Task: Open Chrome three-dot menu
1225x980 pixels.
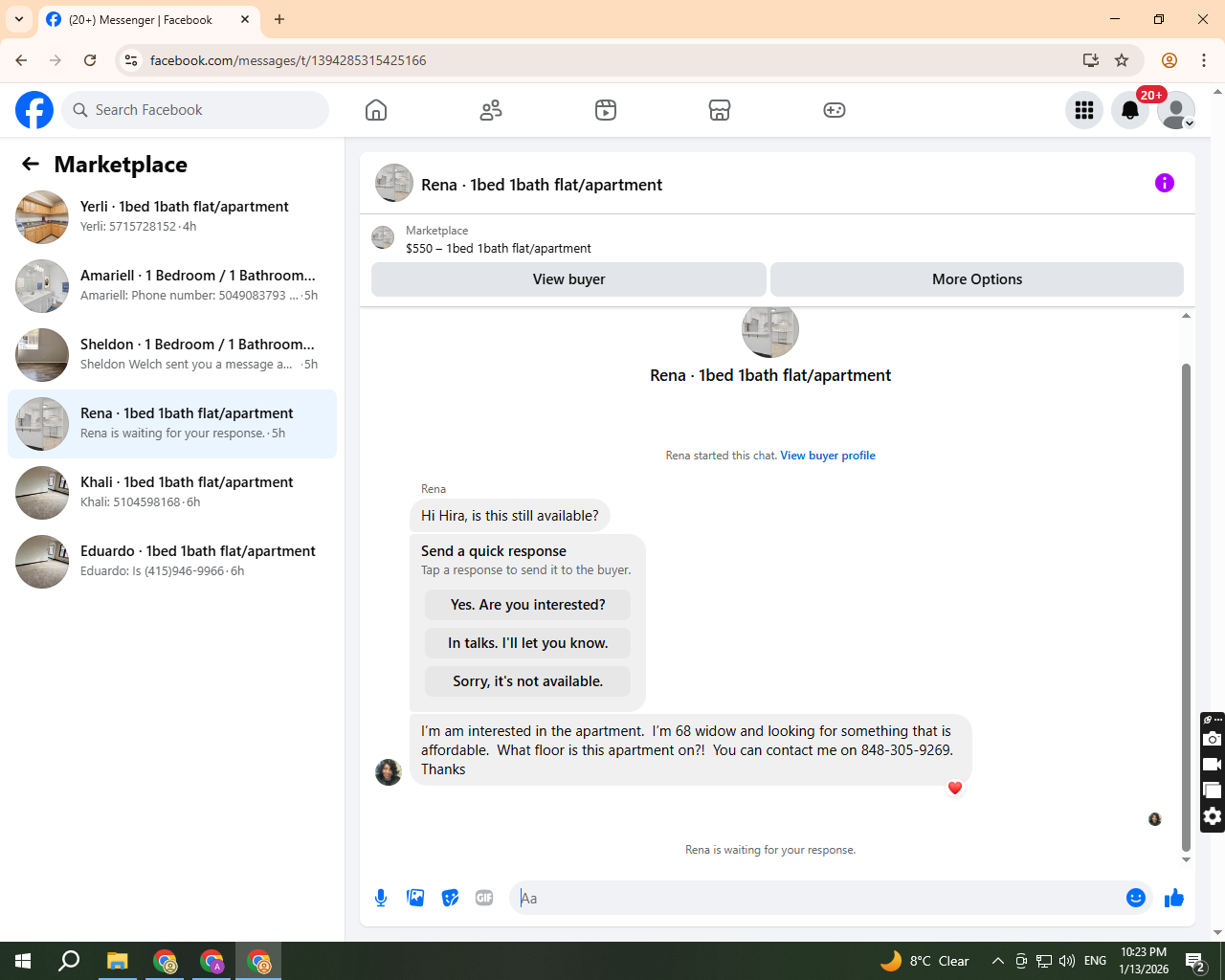Action: click(1204, 60)
